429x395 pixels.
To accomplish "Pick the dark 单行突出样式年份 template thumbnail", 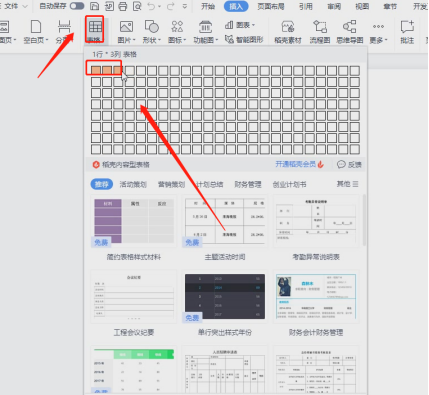I will point(225,297).
